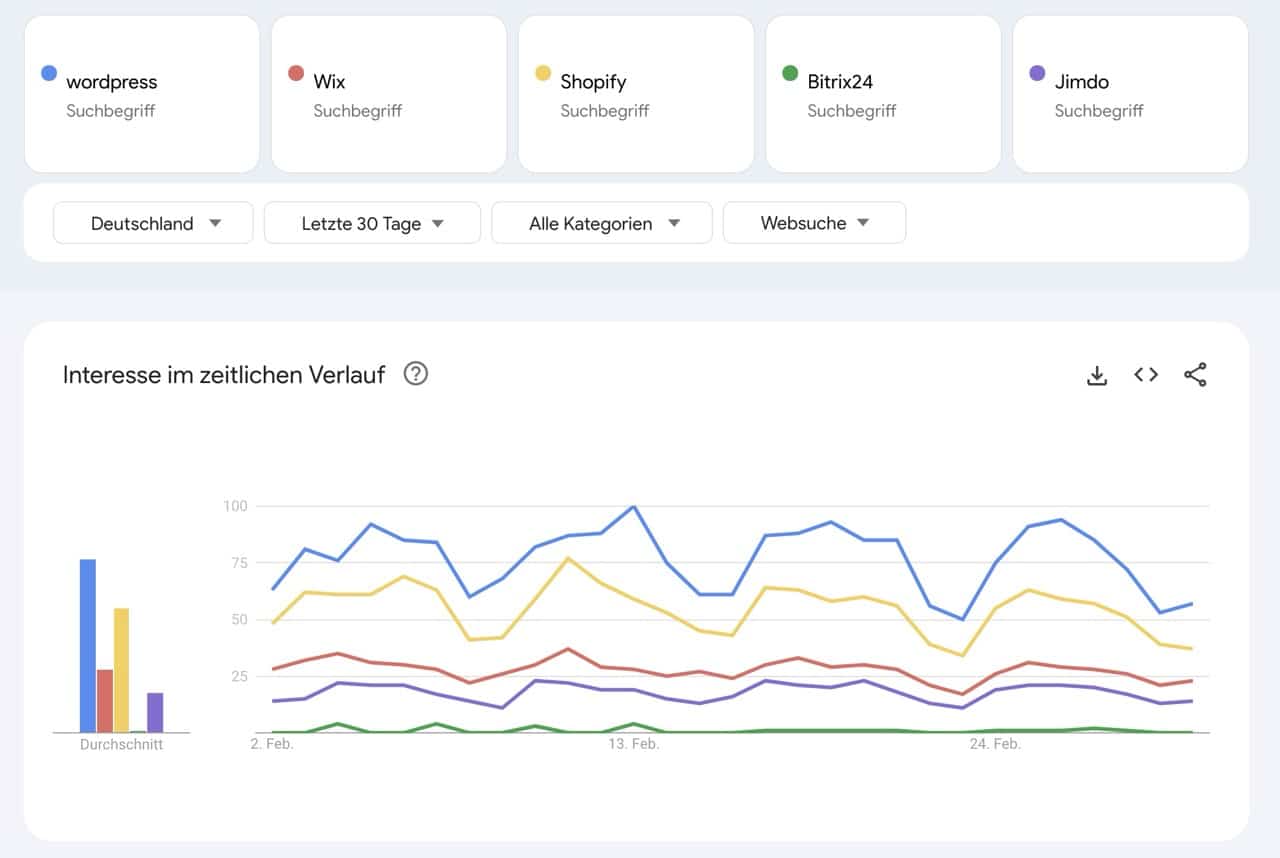
Task: Click the 75 value on the y-axis
Action: (x=238, y=563)
